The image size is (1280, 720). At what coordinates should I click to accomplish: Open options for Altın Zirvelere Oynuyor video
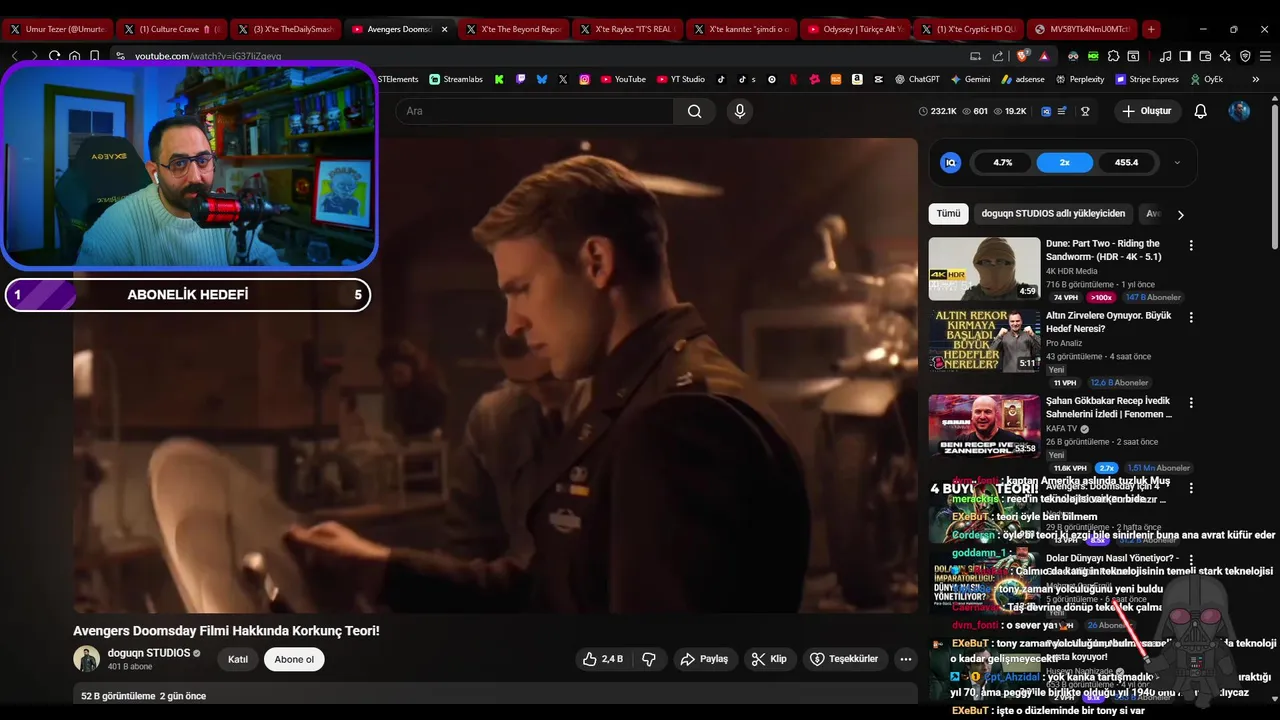[x=1191, y=317]
